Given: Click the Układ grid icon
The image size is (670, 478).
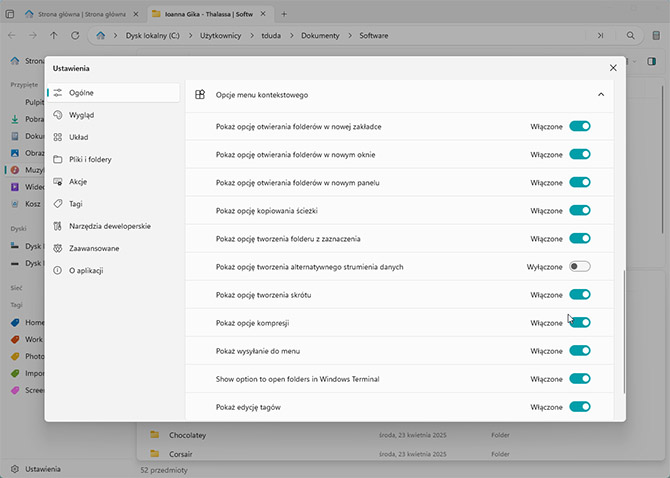Looking at the screenshot, I should point(58,137).
